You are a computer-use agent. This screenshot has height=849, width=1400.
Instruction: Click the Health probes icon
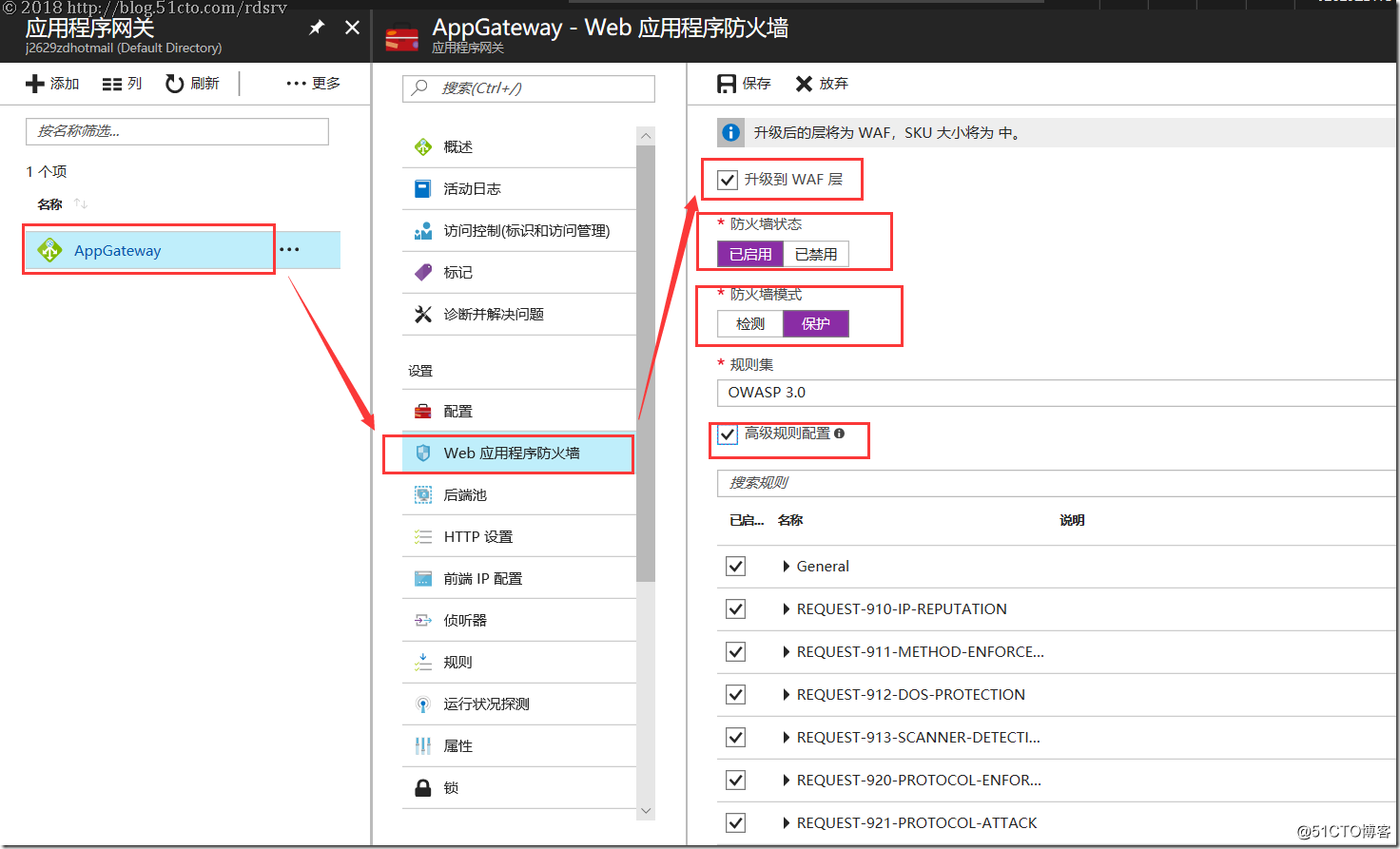click(423, 704)
